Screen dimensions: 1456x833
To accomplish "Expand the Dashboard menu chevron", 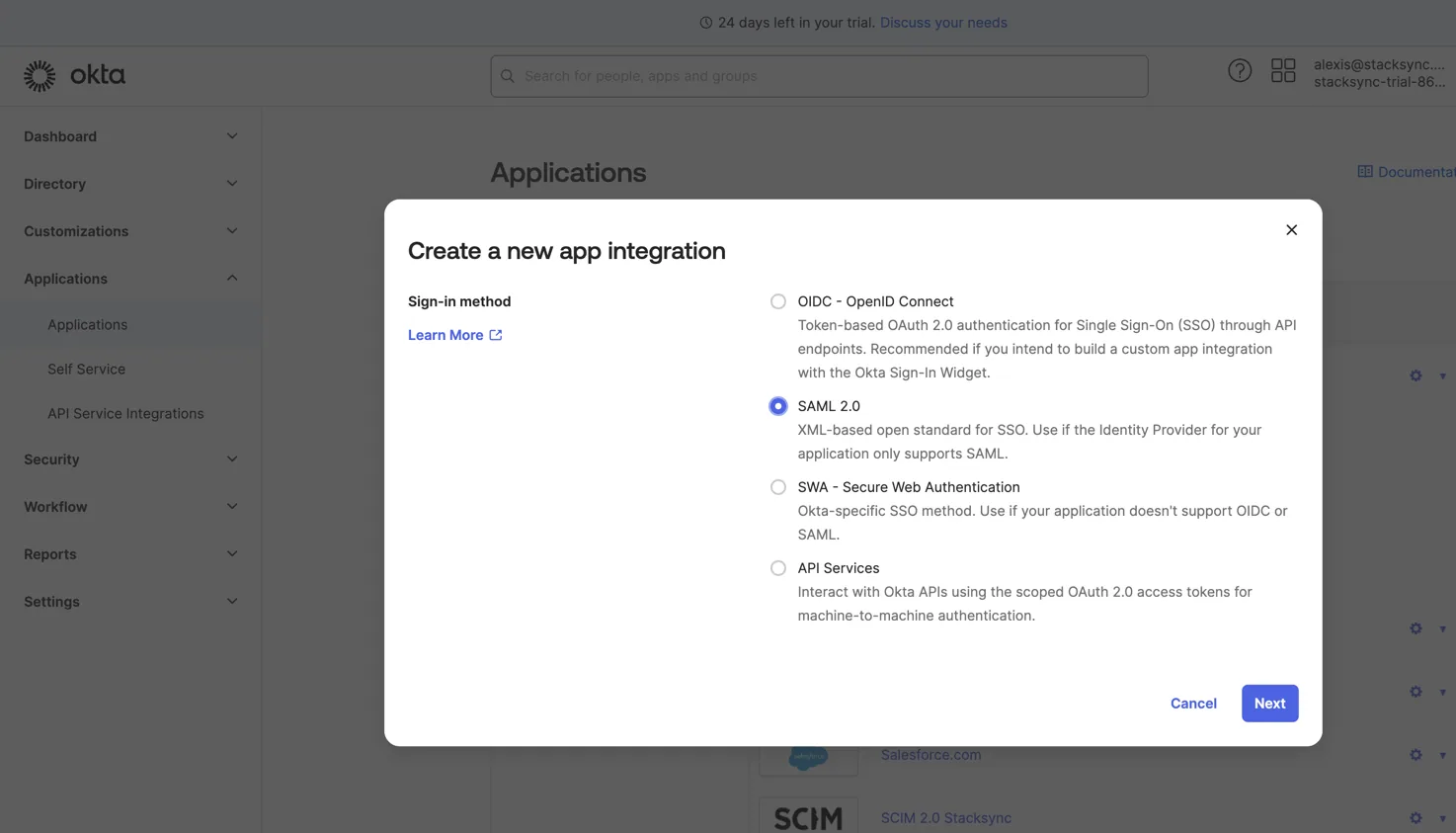I will pyautogui.click(x=232, y=136).
